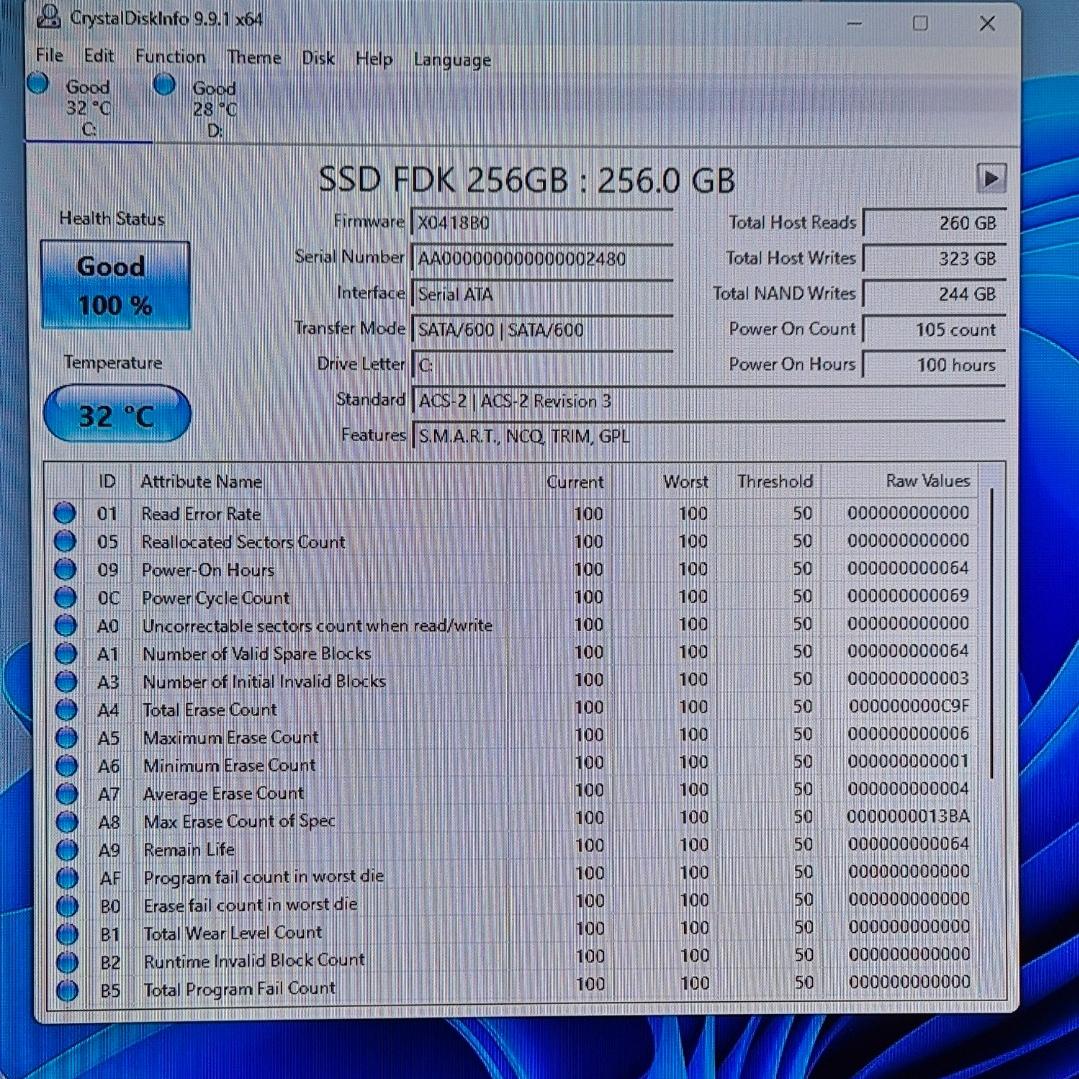Click Total Host Writes value 323 GB
The height and width of the screenshot is (1079, 1079).
pos(934,259)
